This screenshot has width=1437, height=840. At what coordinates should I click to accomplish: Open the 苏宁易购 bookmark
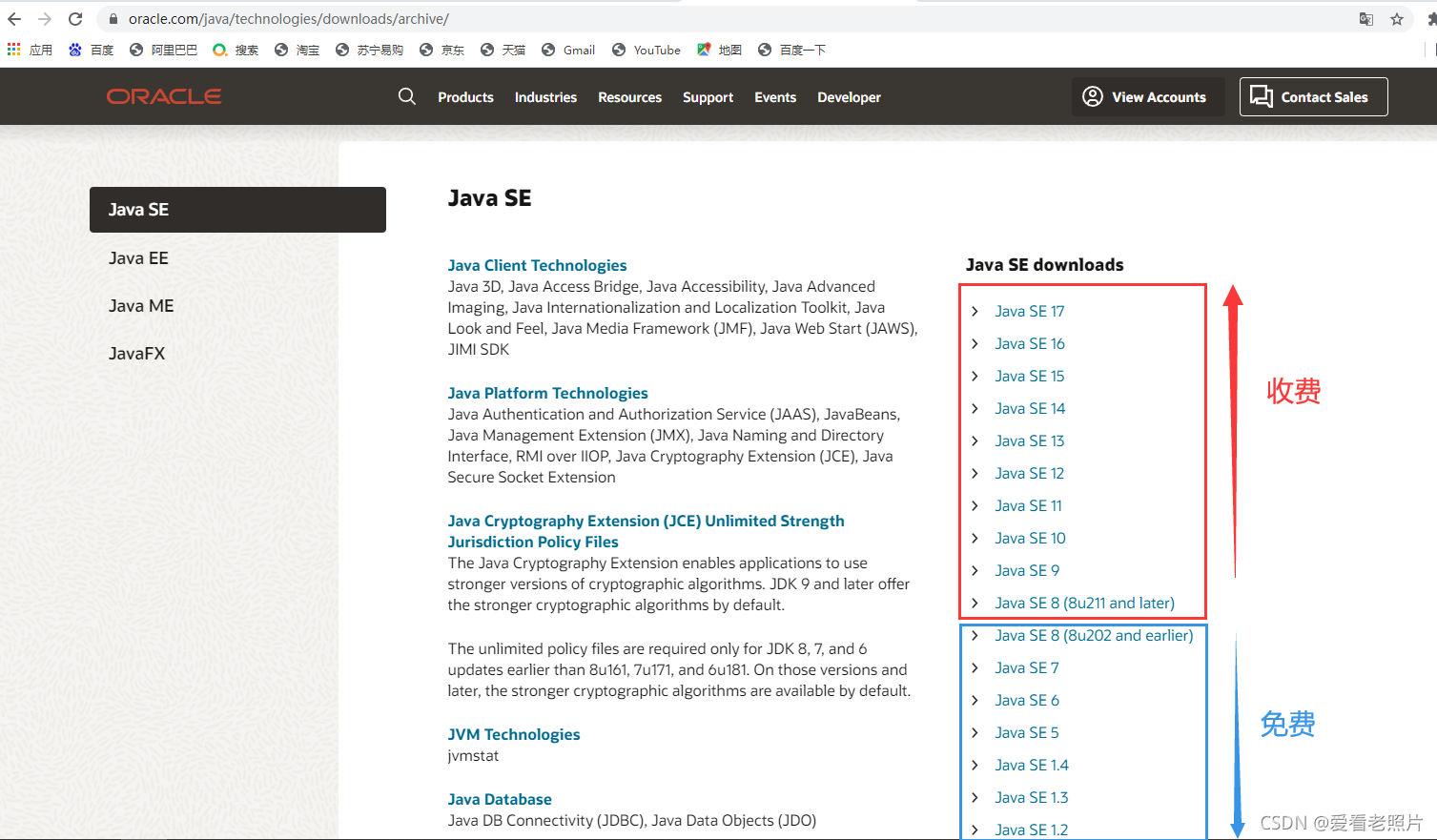tap(369, 50)
